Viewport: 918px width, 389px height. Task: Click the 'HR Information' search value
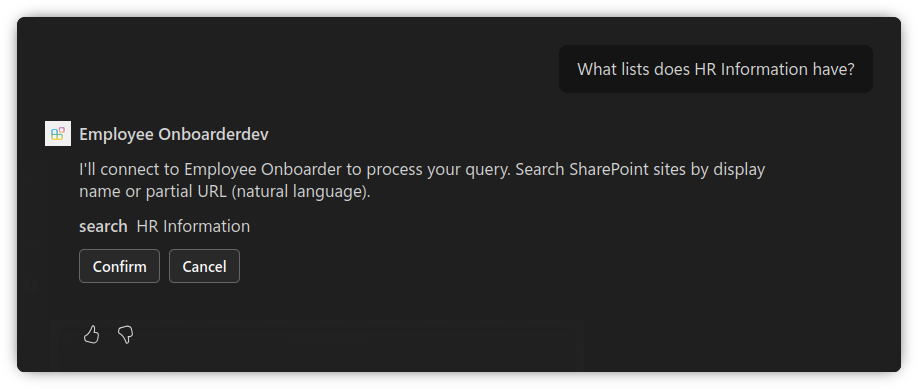pyautogui.click(x=193, y=226)
